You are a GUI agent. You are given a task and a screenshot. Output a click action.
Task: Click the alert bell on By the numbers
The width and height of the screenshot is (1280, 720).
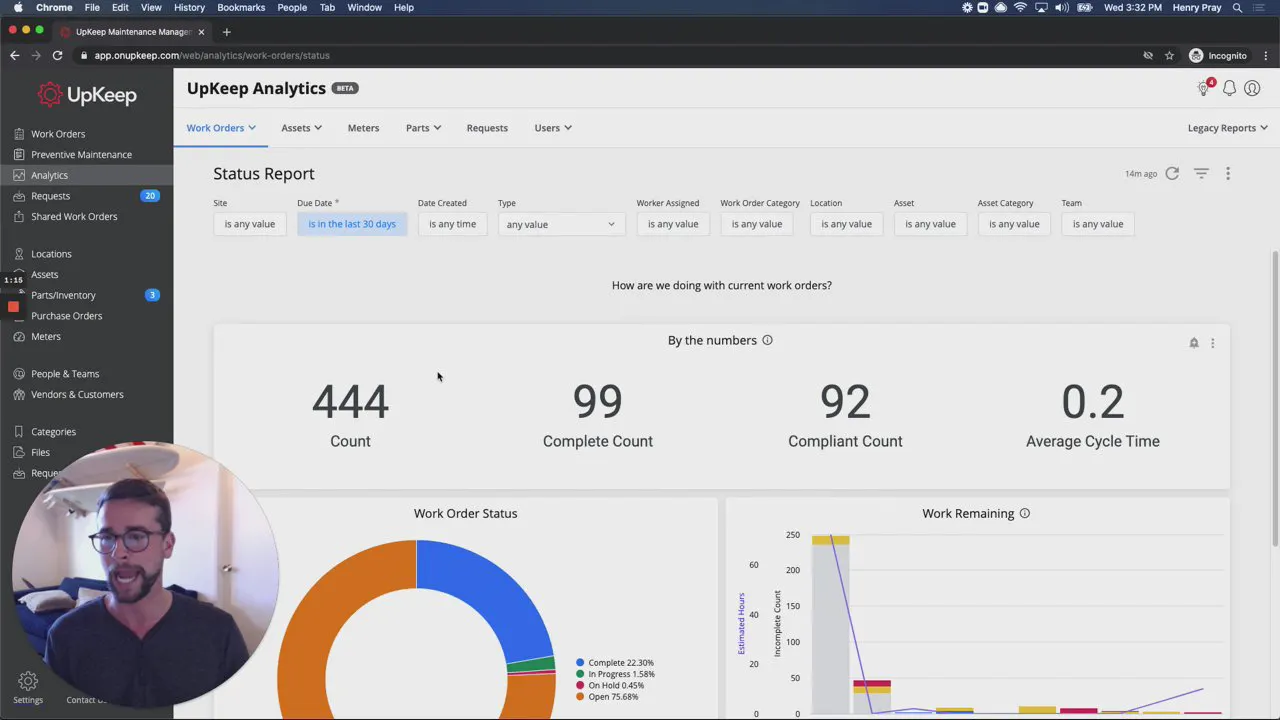tap(1193, 343)
